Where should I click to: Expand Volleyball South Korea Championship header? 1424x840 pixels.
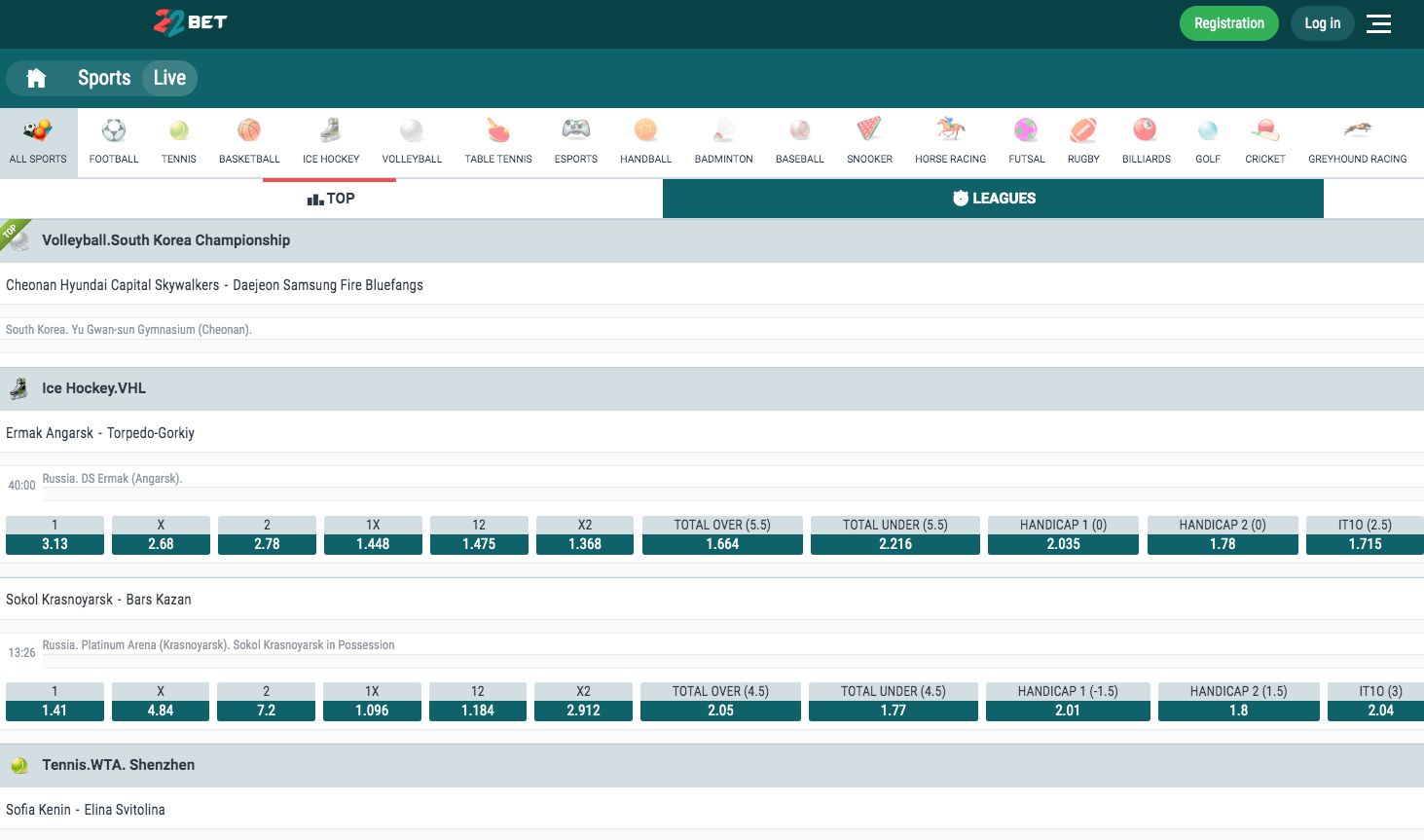point(165,240)
